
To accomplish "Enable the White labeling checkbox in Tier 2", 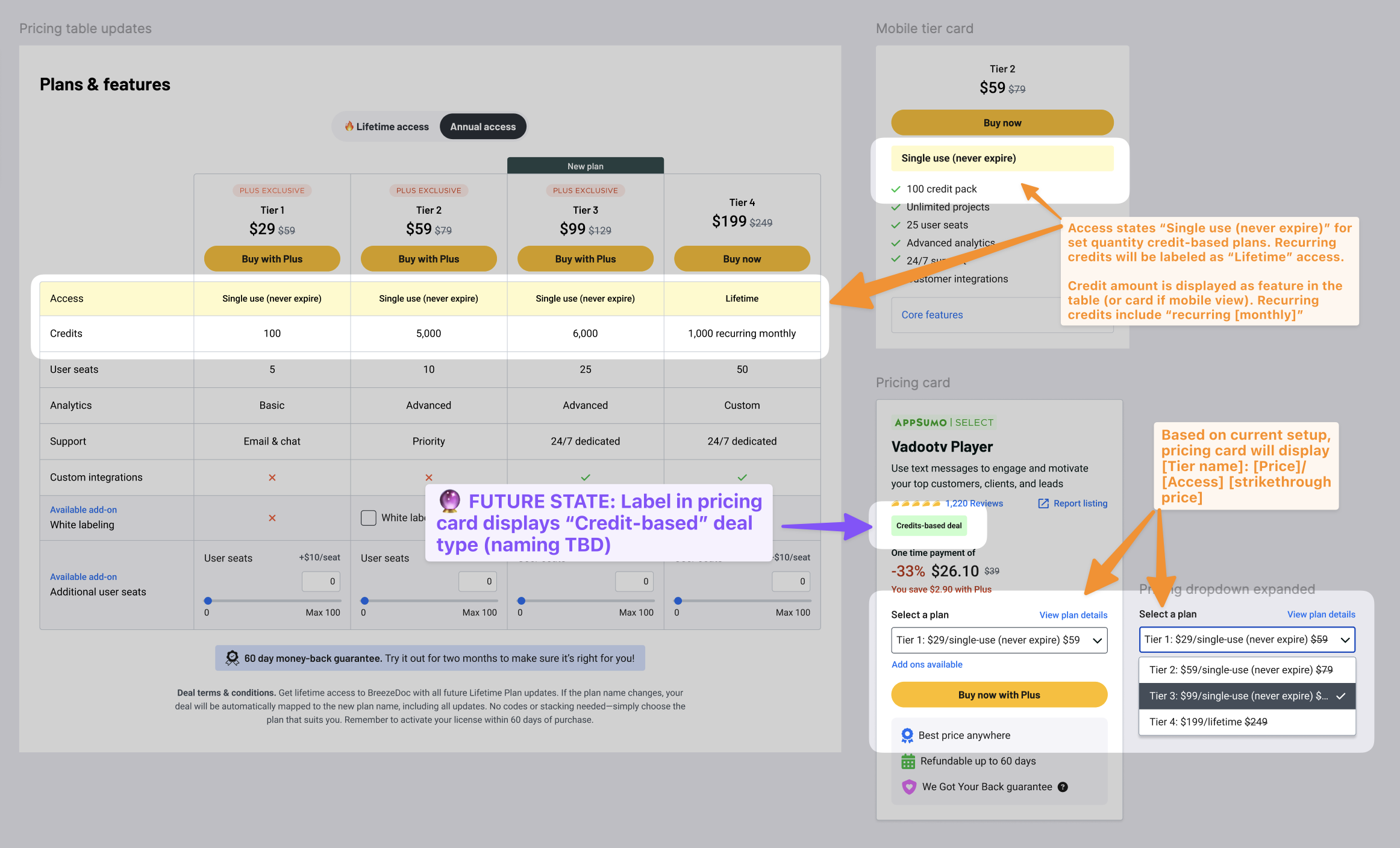I will [368, 518].
